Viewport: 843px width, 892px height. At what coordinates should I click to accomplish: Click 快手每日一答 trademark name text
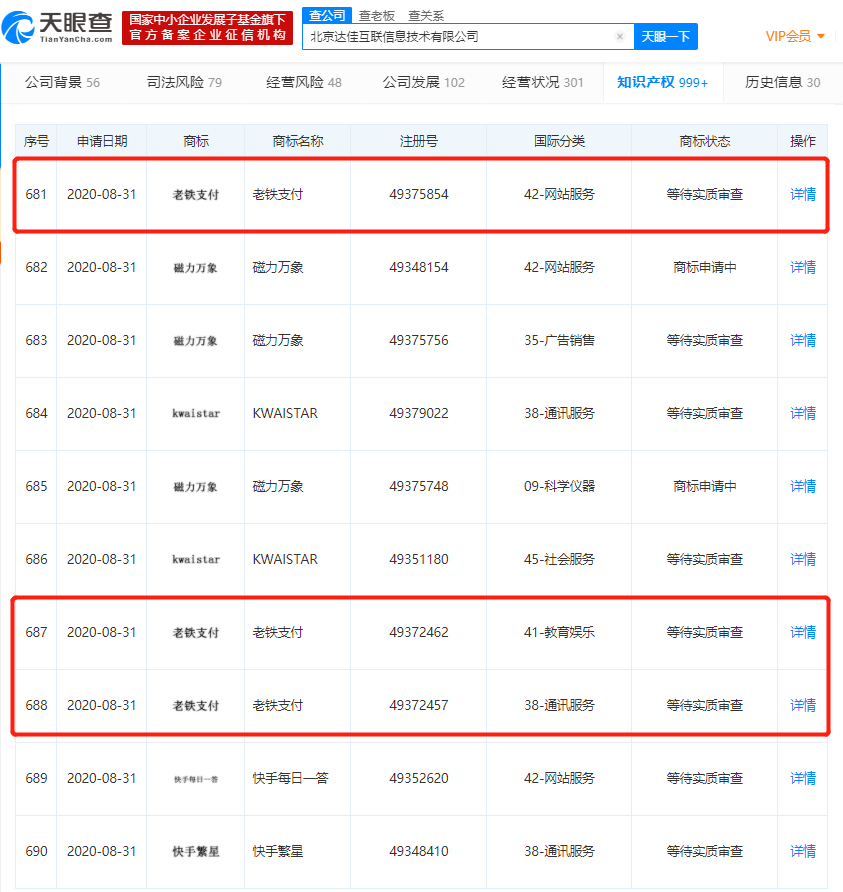coord(291,778)
